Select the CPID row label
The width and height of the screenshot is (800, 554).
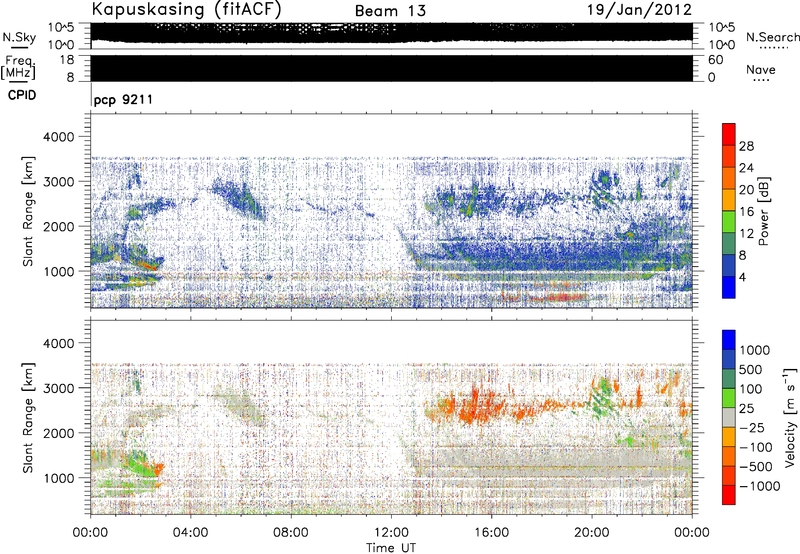[22, 95]
